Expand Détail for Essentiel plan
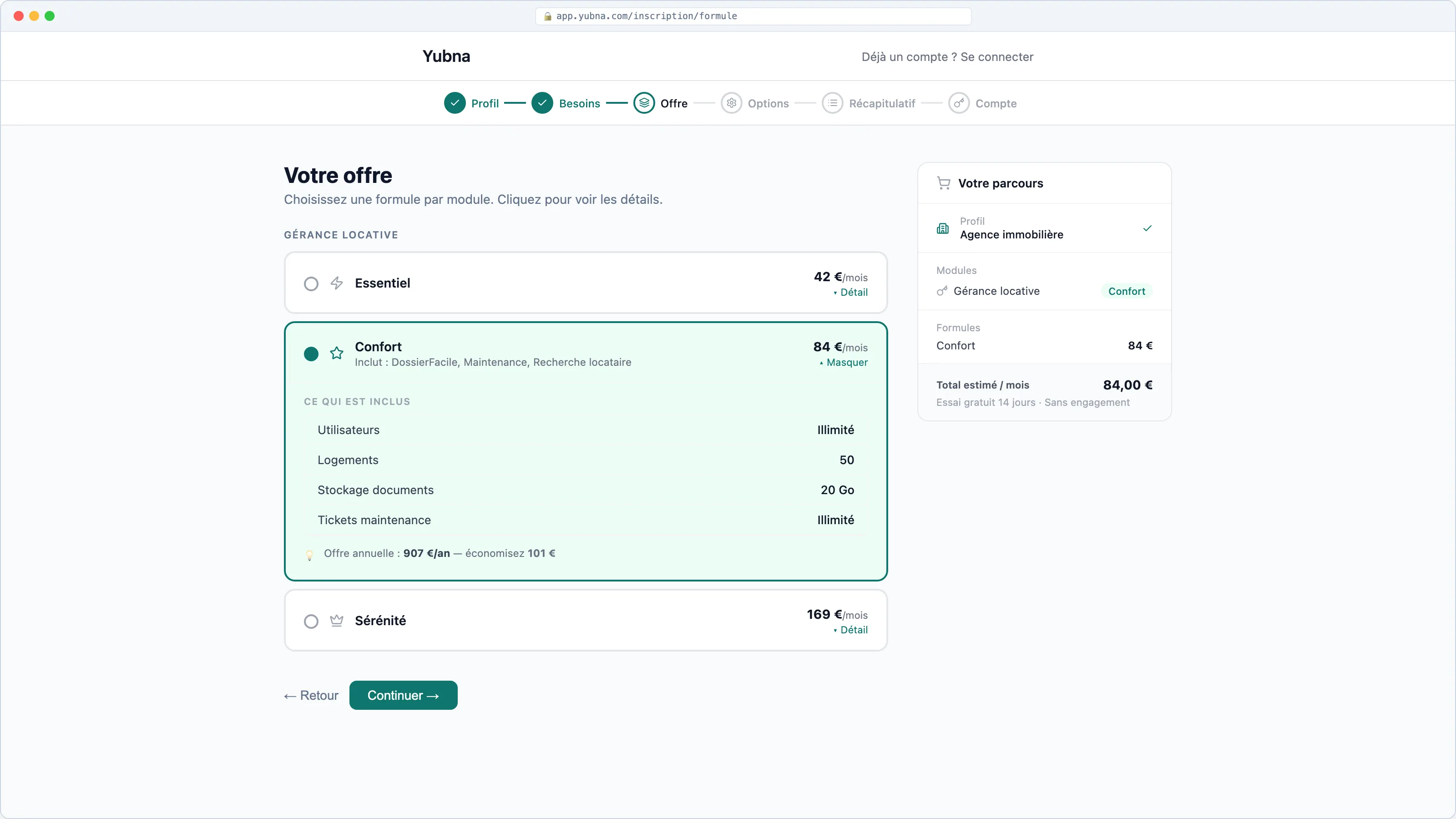1456x819 pixels. point(851,292)
